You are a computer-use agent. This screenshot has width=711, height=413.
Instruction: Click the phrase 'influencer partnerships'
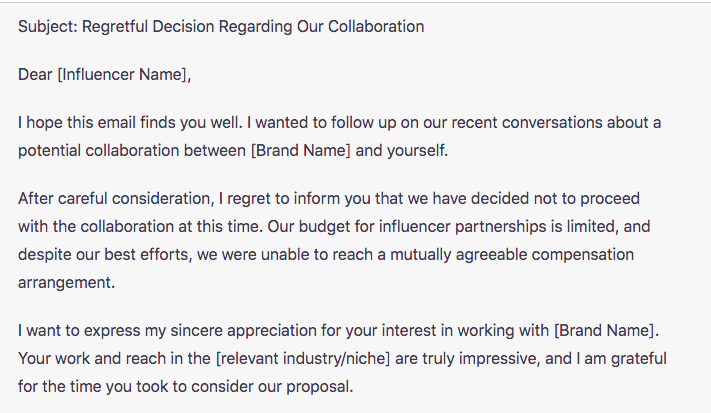(x=463, y=226)
